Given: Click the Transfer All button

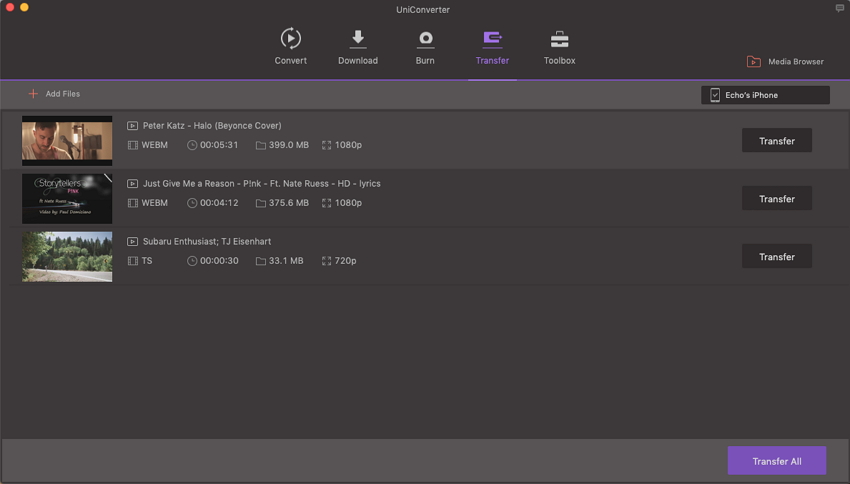Looking at the screenshot, I should tap(776, 461).
